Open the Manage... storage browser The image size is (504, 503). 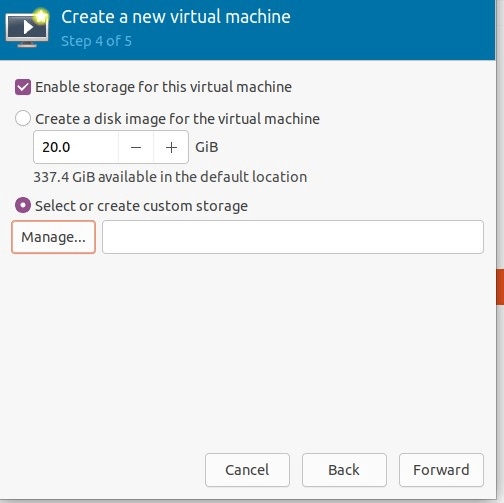54,237
